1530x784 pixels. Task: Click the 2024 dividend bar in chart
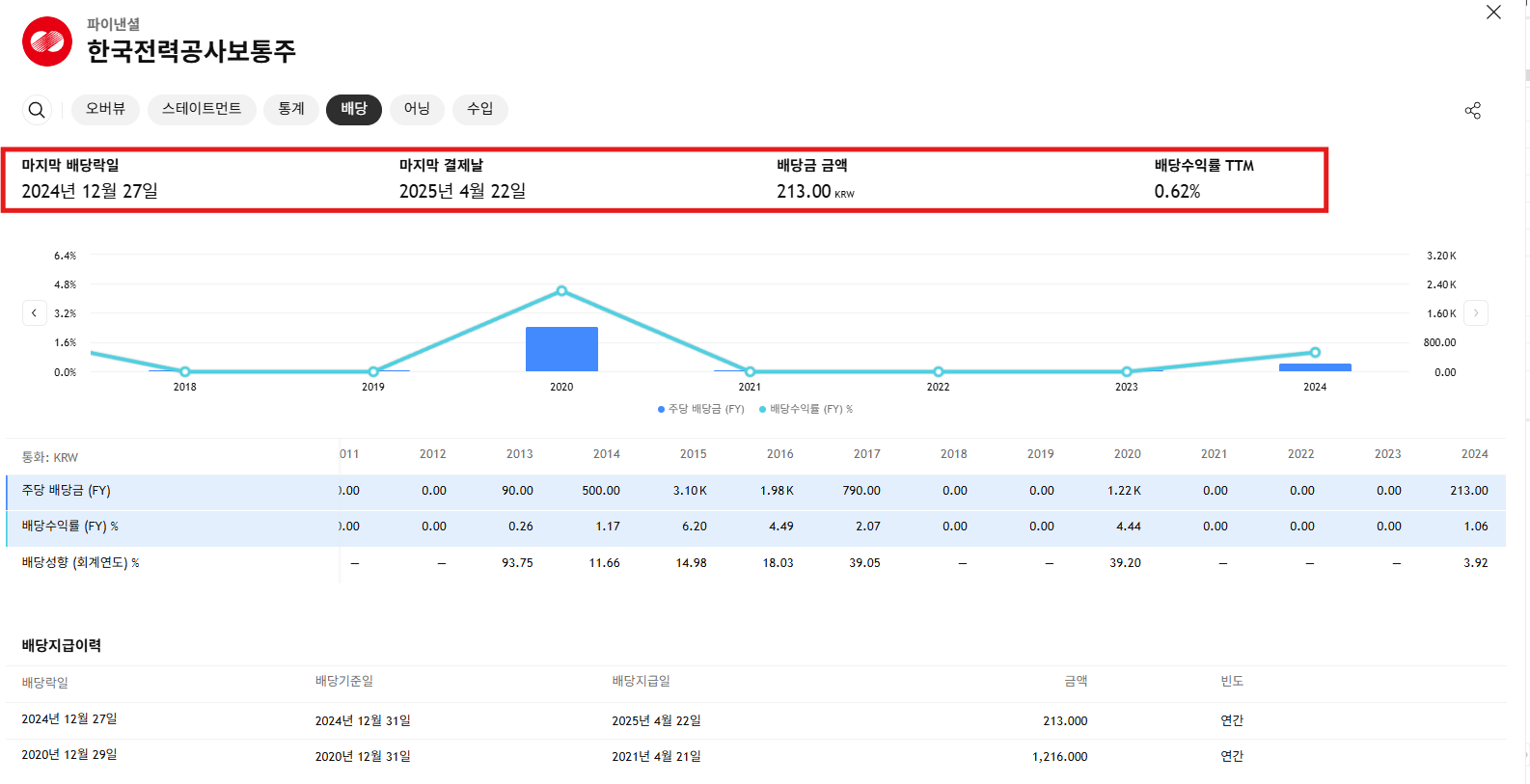point(1315,367)
